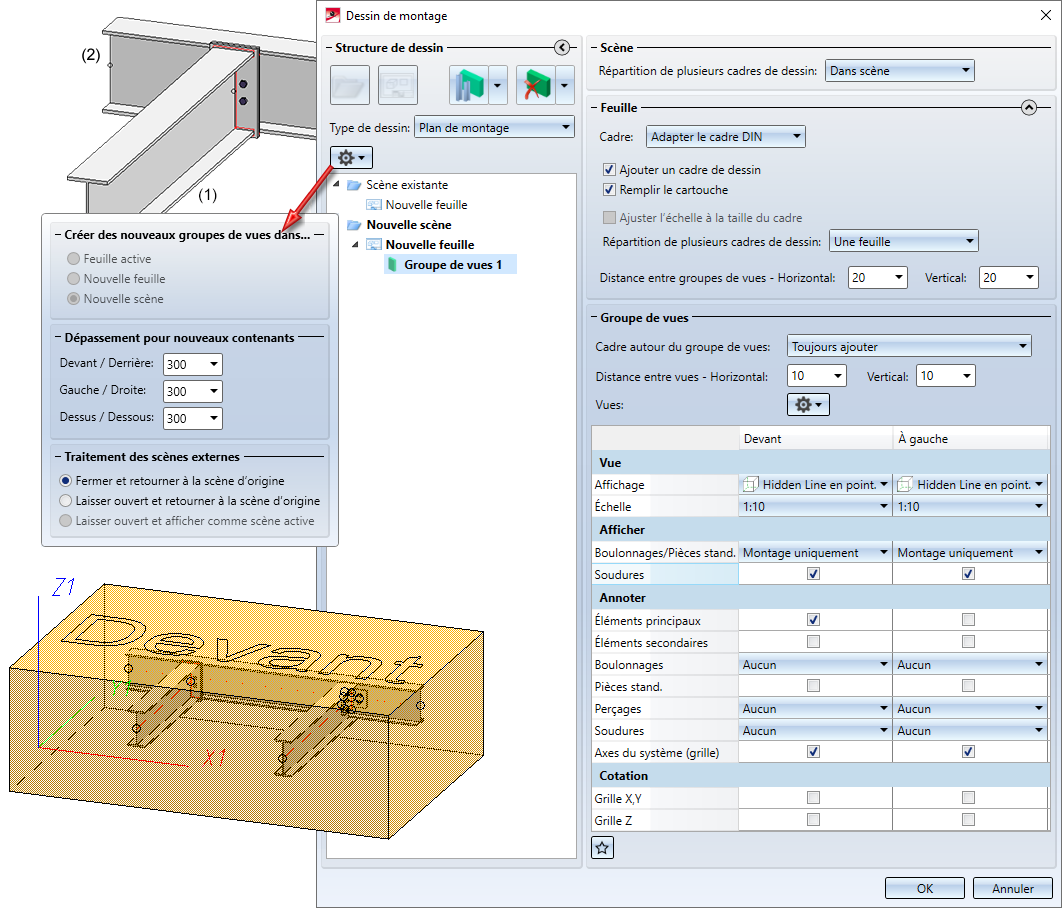Click the delete view group icon
Image resolution: width=1062 pixels, height=908 pixels.
tap(534, 86)
